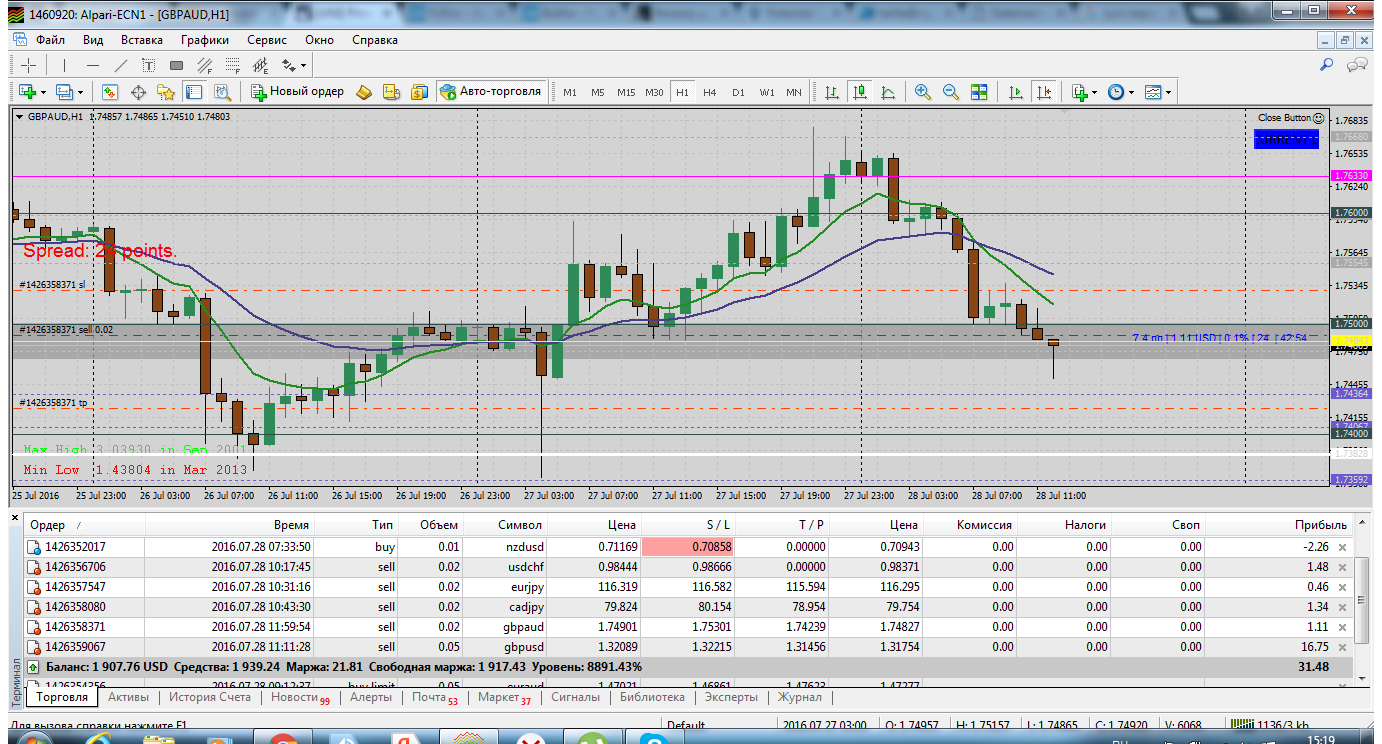This screenshot has height=744, width=1382.
Task: Zoom out of the chart
Action: pyautogui.click(x=951, y=92)
